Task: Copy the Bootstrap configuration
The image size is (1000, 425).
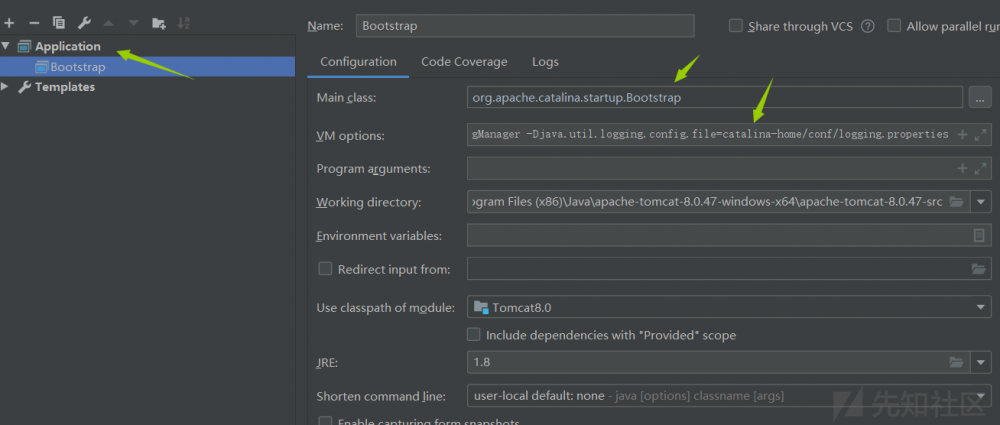Action: pyautogui.click(x=59, y=22)
